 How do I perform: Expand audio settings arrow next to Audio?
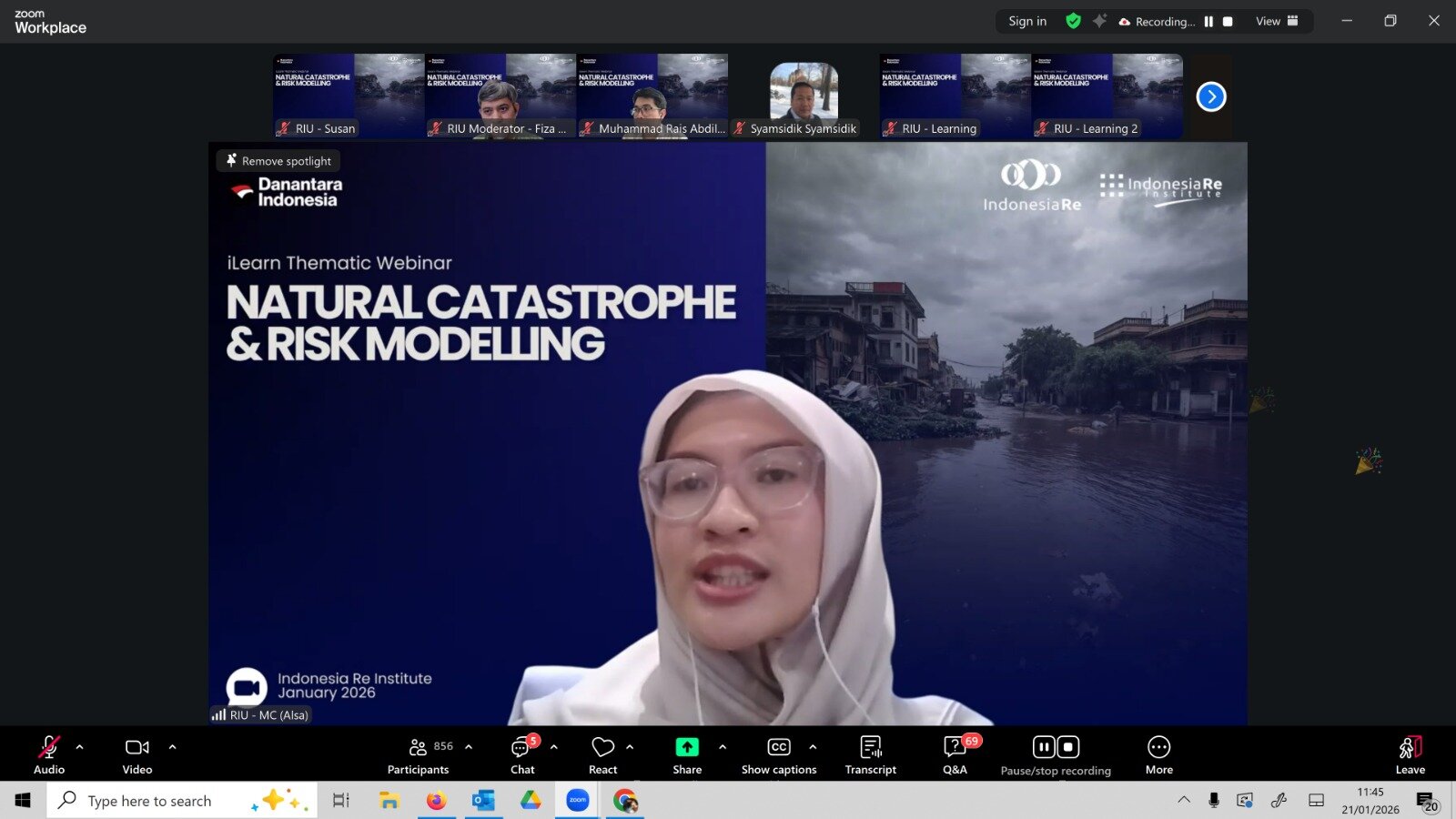[80, 747]
